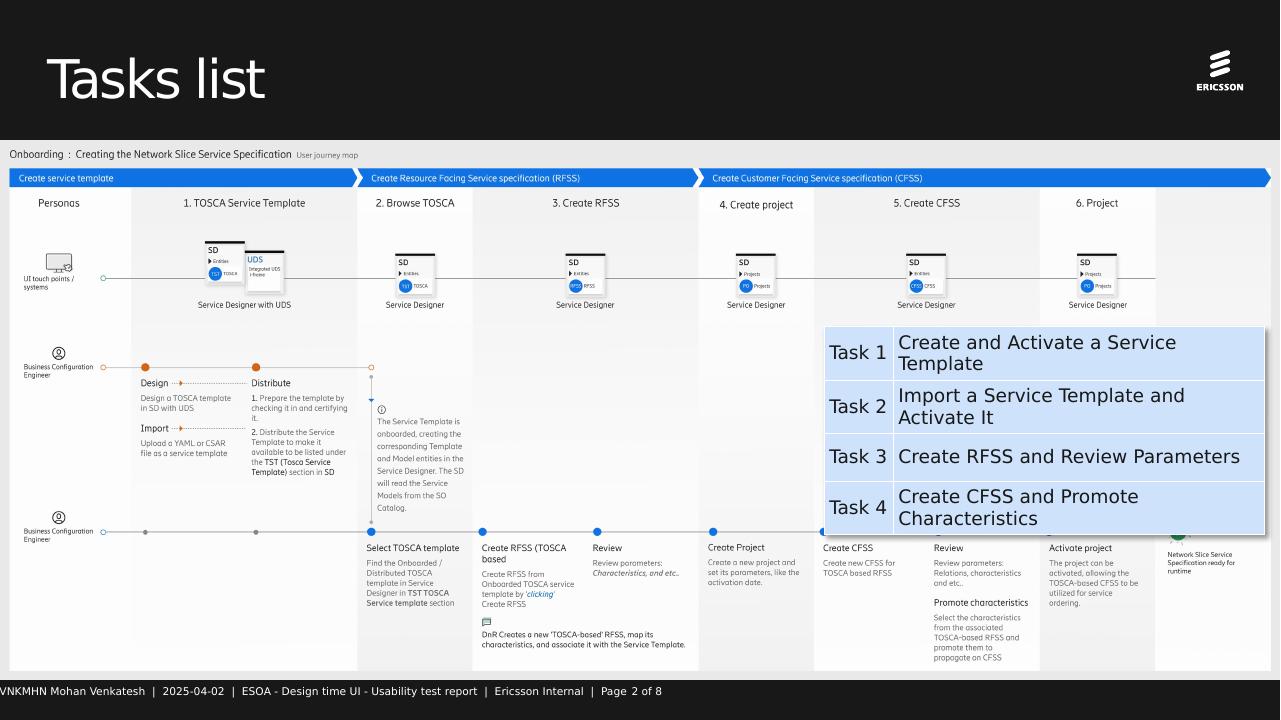
Task: Click the Create CFSS step heading
Action: click(848, 548)
